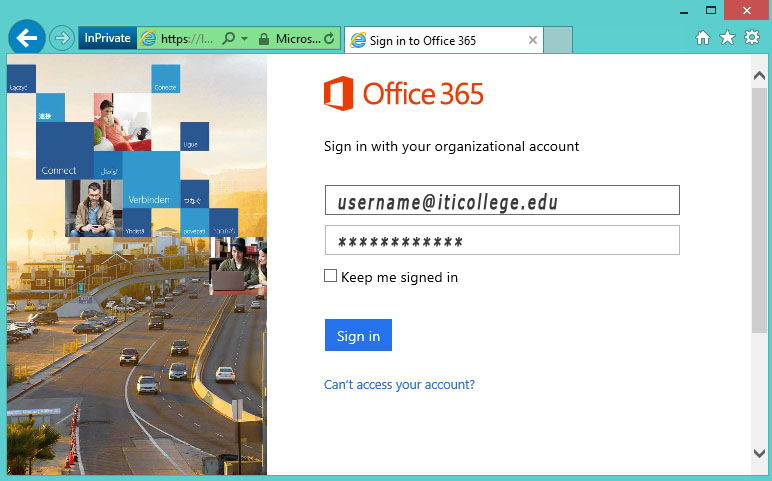Open the browser Home page icon

[703, 38]
